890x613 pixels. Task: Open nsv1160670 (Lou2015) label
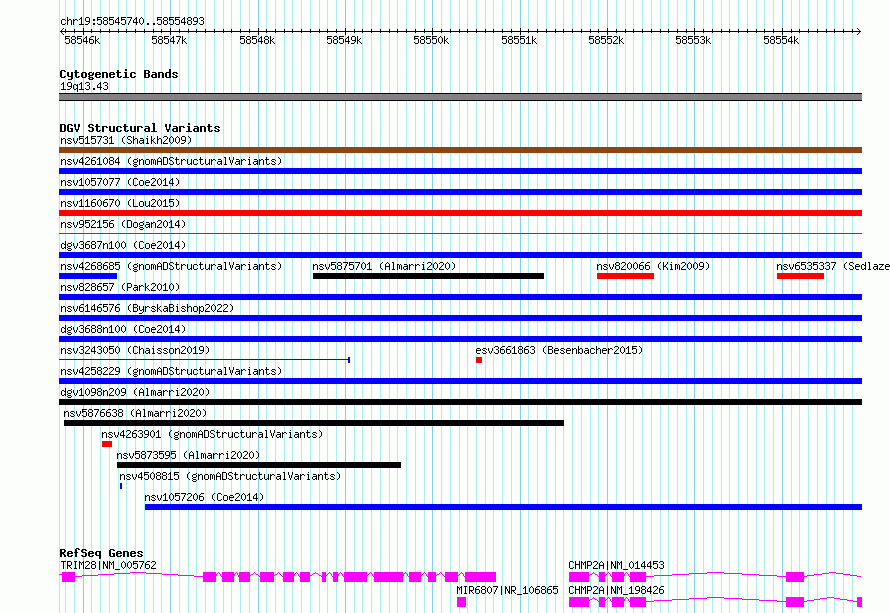(120, 203)
